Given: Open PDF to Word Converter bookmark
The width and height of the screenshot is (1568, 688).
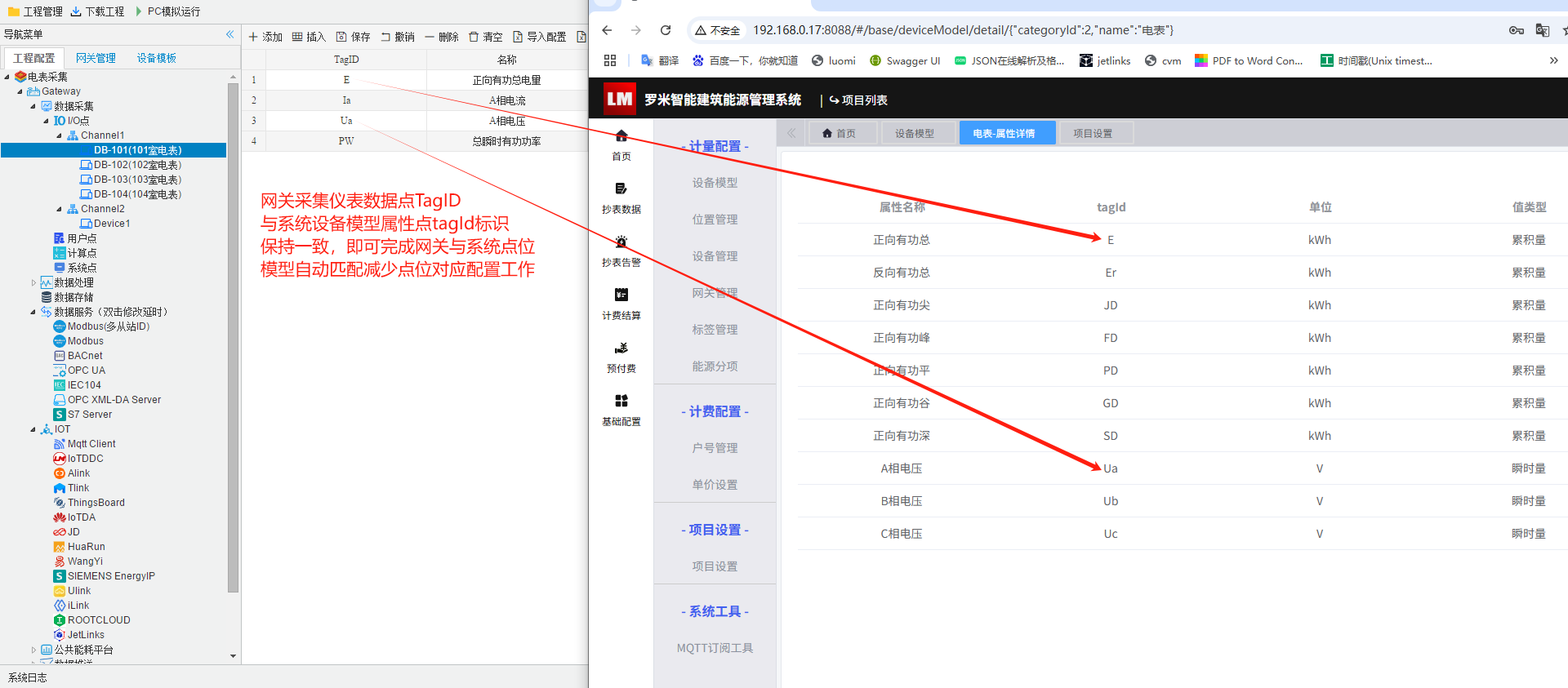Looking at the screenshot, I should [x=1249, y=60].
